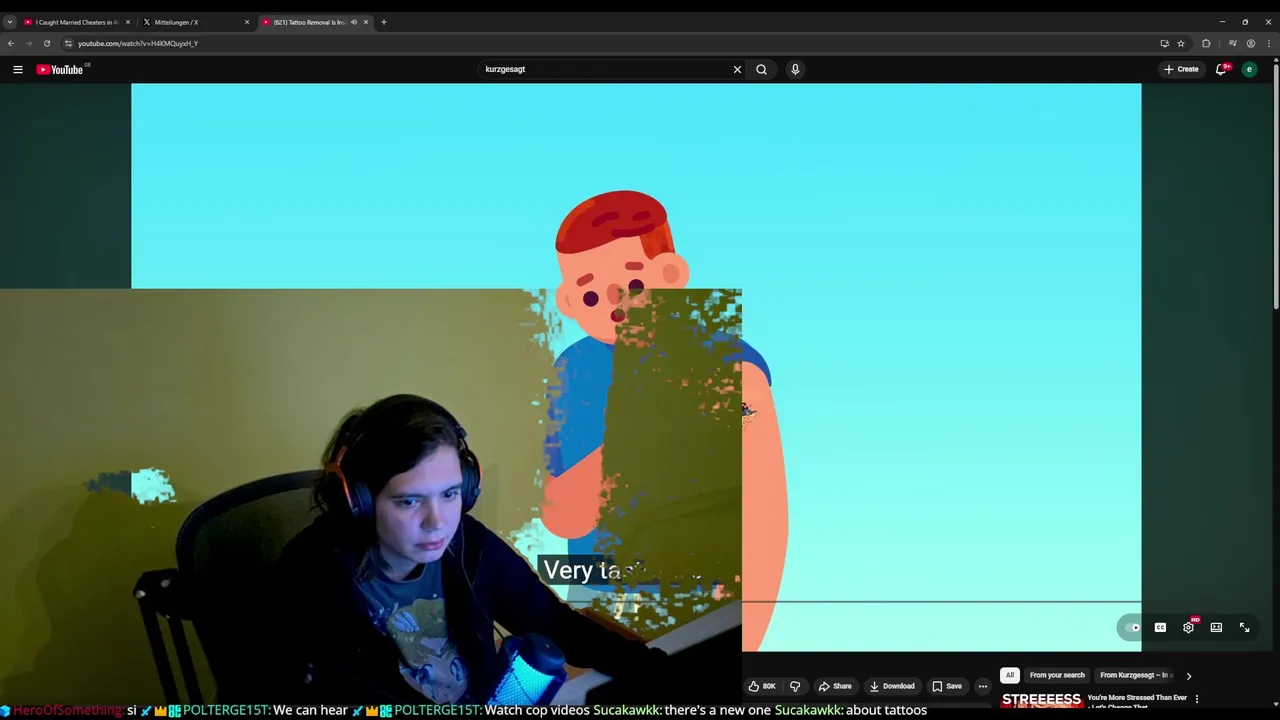
Task: Clear the kurzgesagt search text with X
Action: (737, 69)
